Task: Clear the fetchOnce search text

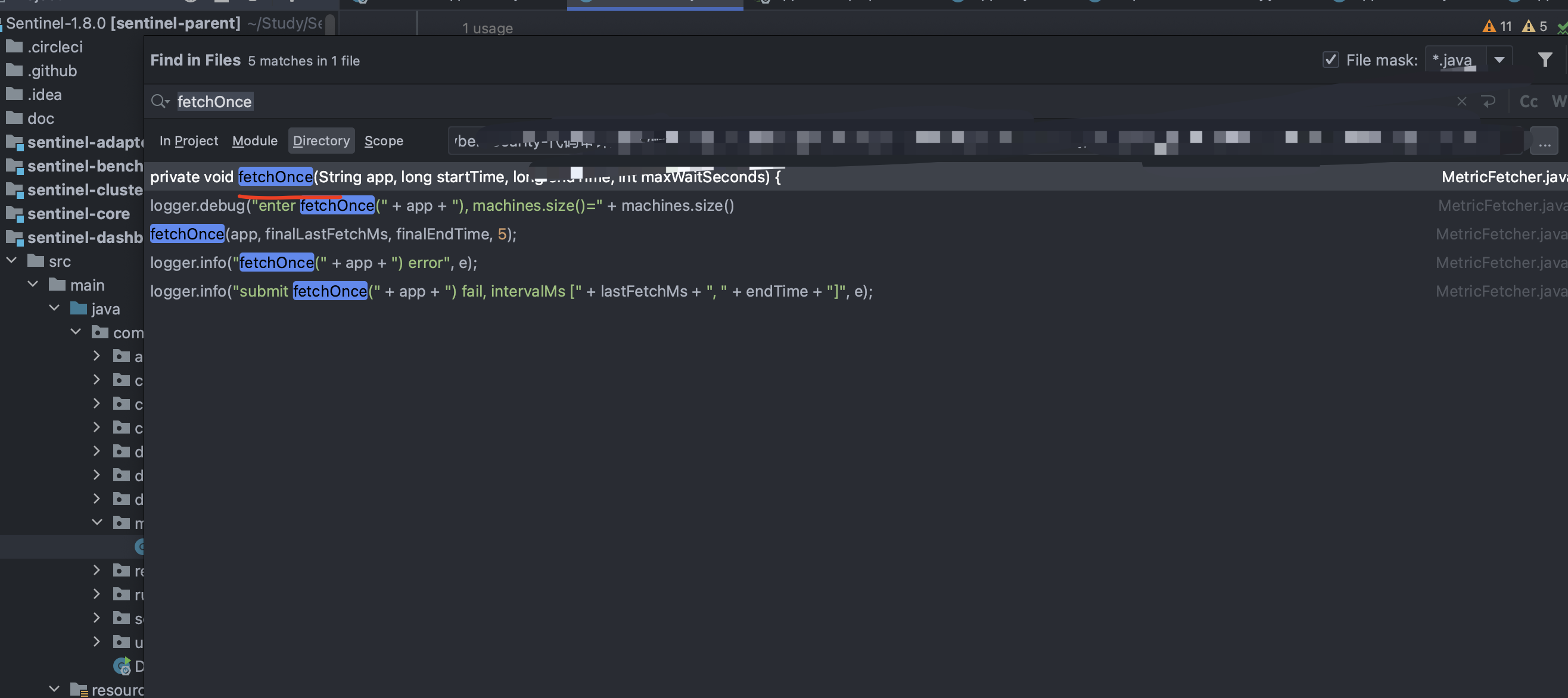Action: pyautogui.click(x=1461, y=102)
